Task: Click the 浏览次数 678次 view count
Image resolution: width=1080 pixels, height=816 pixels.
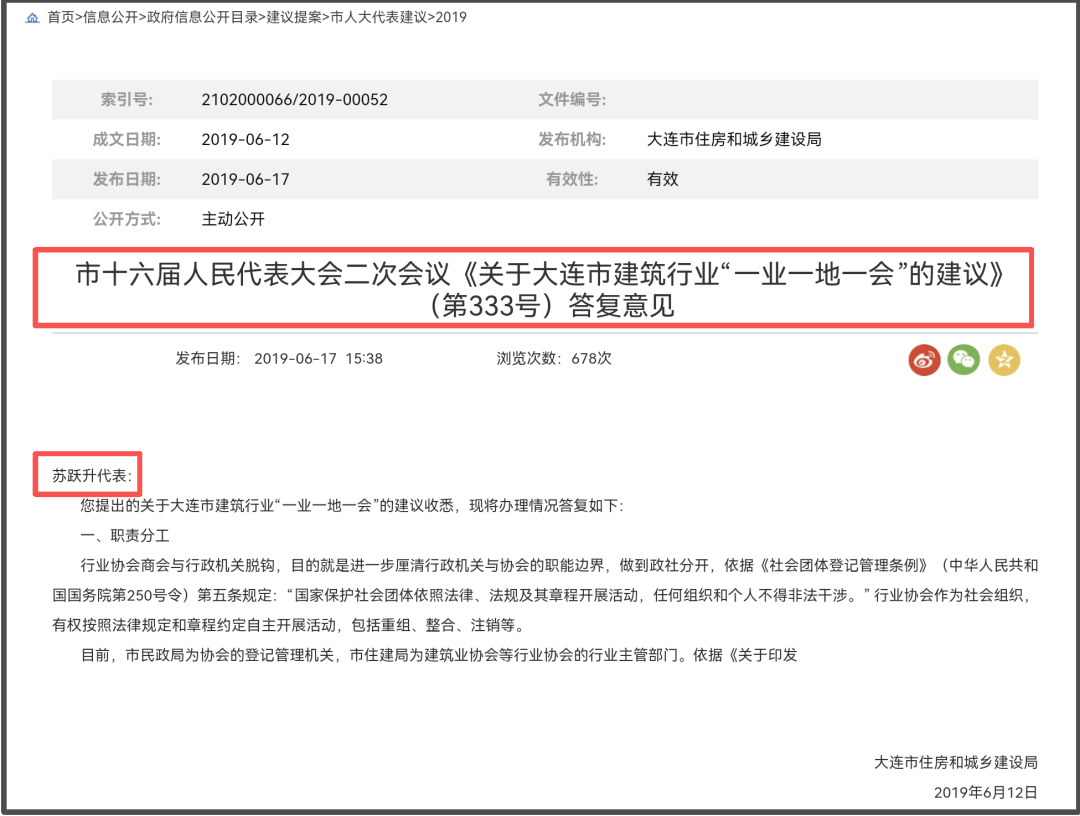Action: pyautogui.click(x=554, y=358)
